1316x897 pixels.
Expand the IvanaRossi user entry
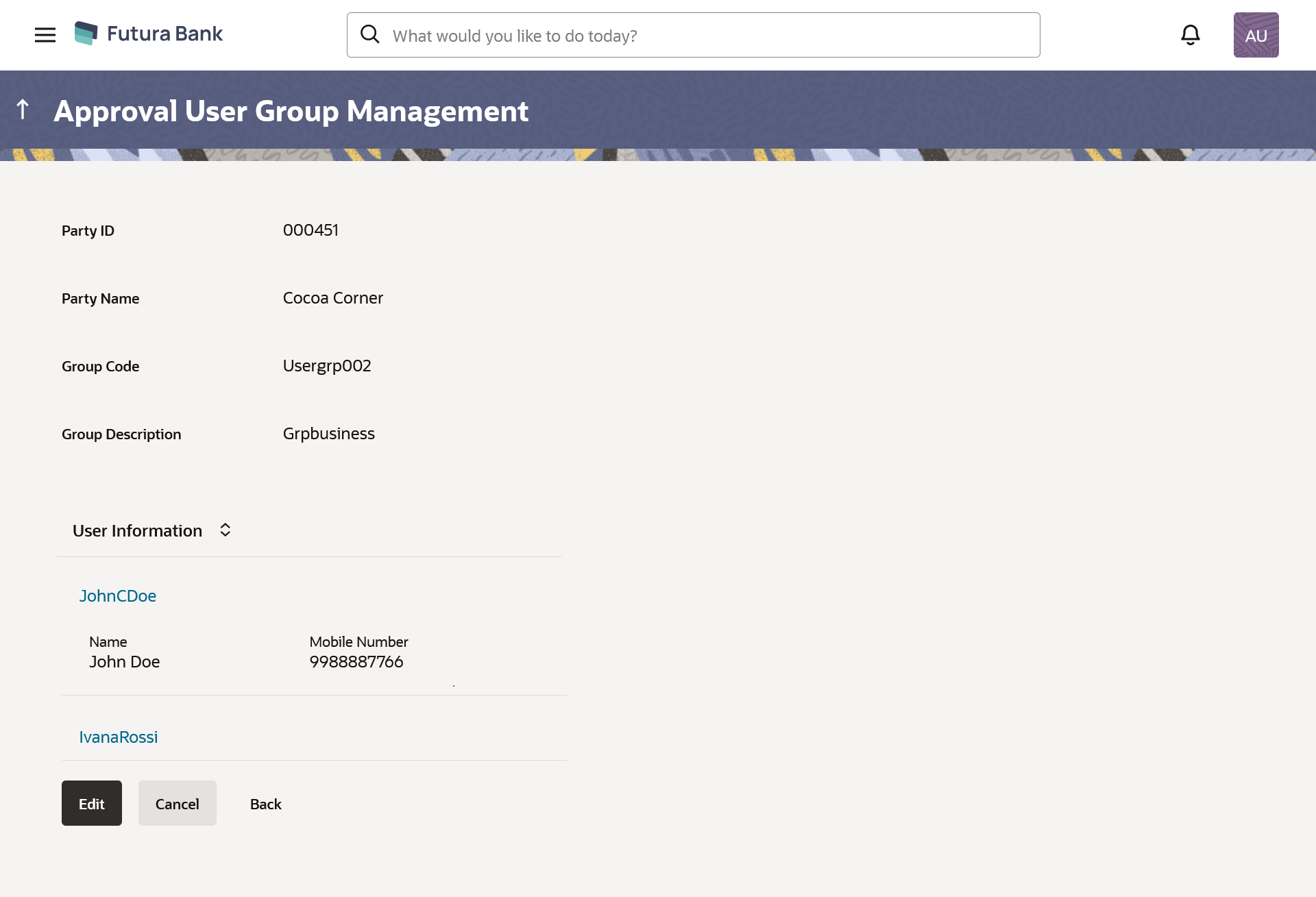pos(119,737)
